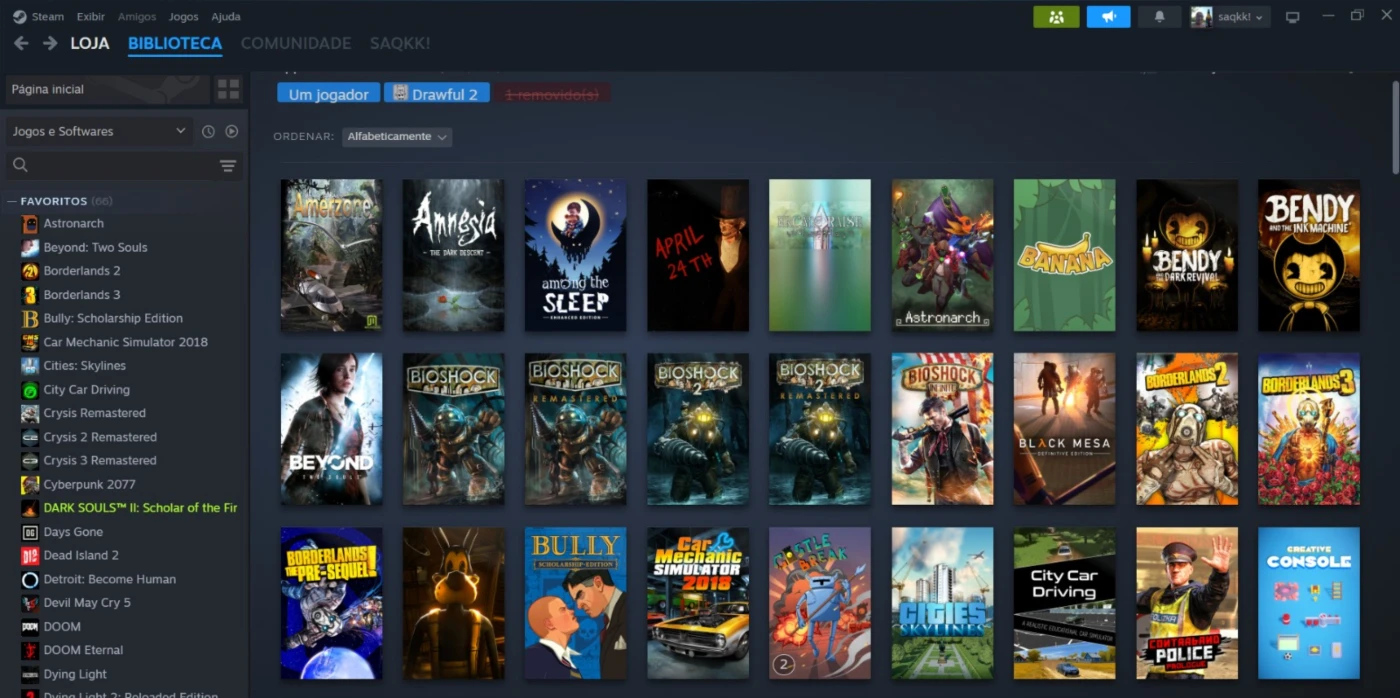
Task: Open Bendy and the Dark Revival cover
Action: pyautogui.click(x=1187, y=255)
